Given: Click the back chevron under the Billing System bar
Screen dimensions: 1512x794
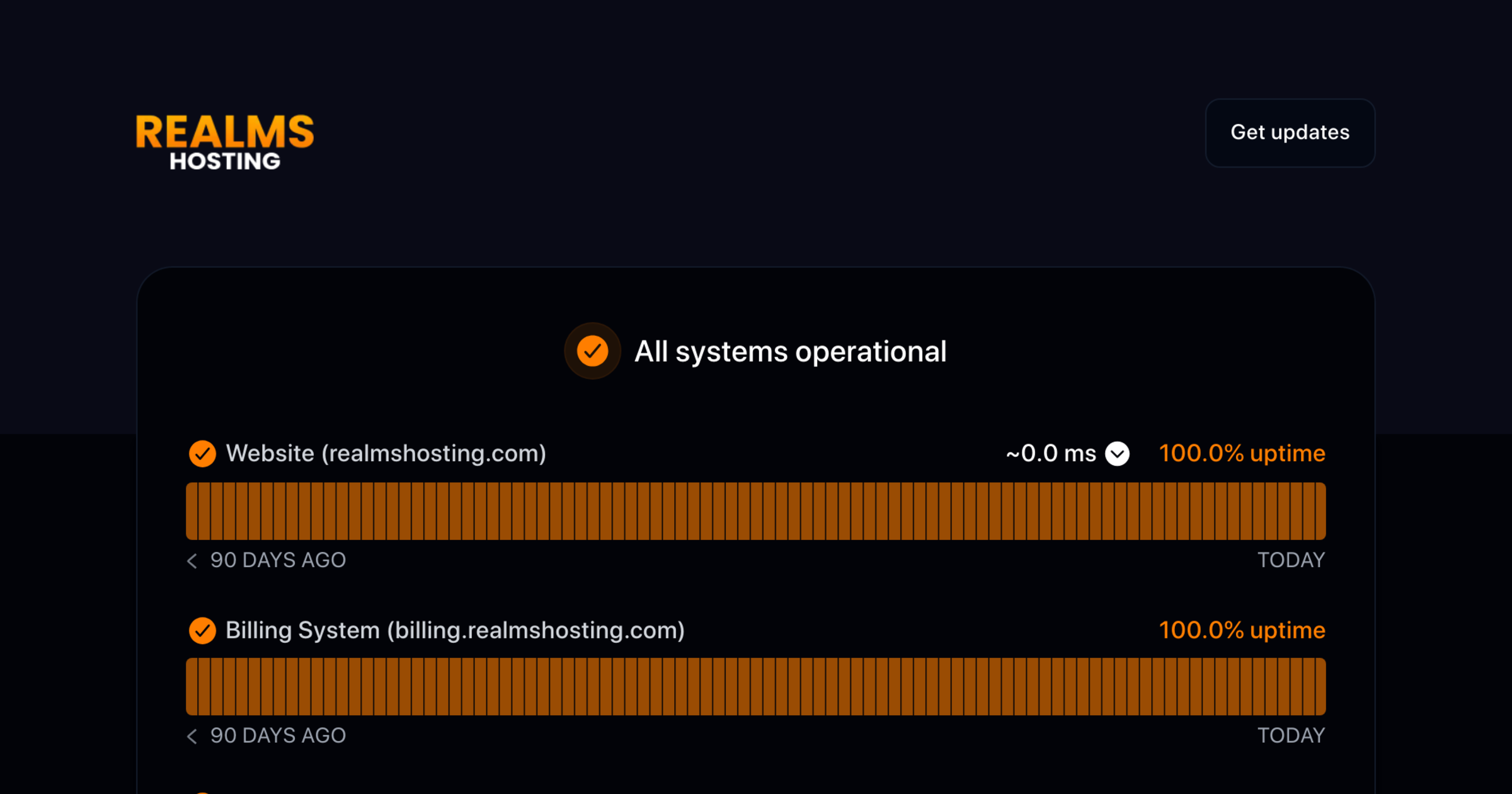Looking at the screenshot, I should click(192, 736).
